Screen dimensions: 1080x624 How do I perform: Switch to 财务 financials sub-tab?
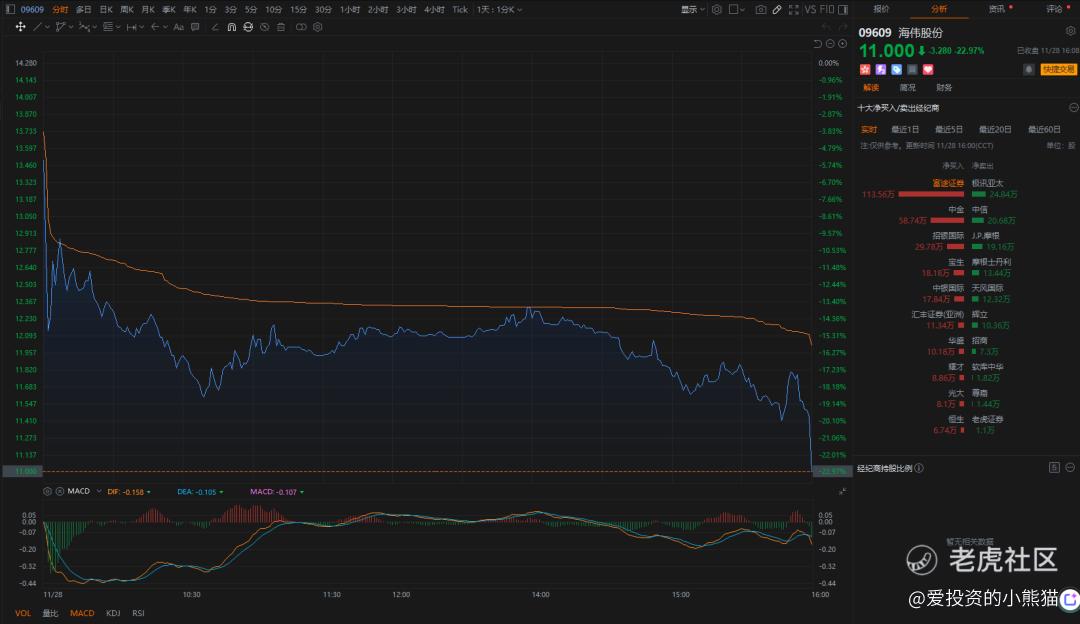pos(944,87)
